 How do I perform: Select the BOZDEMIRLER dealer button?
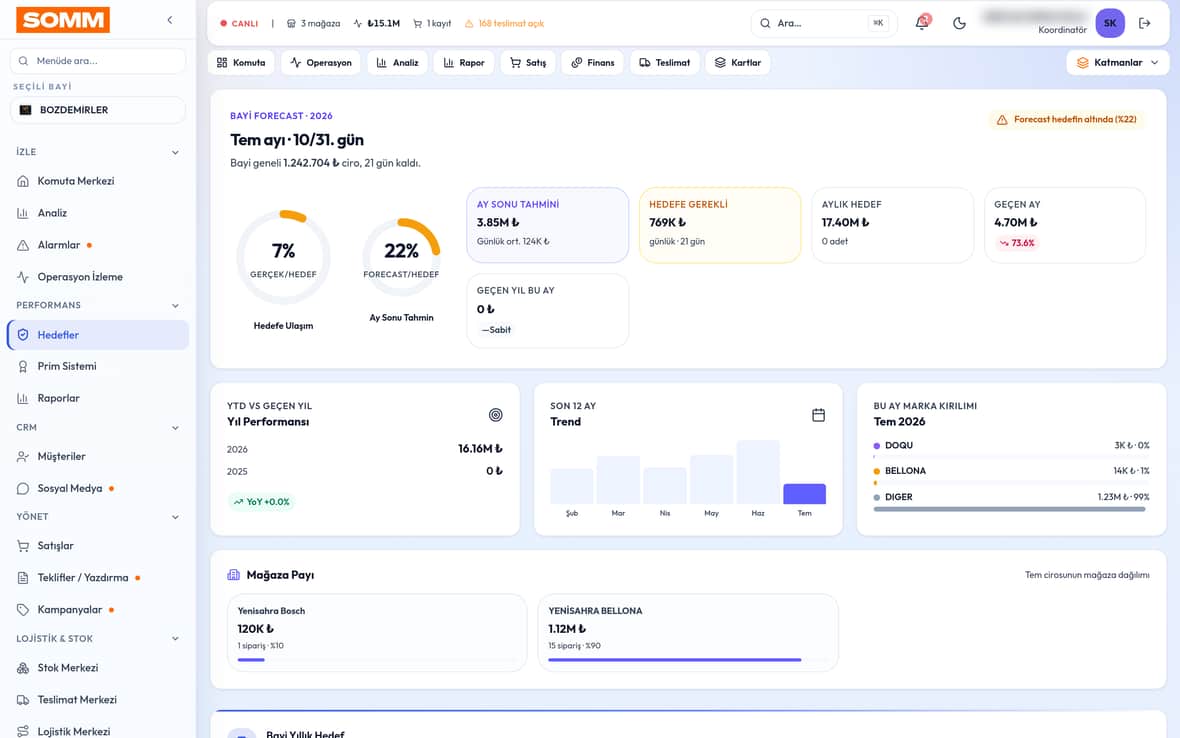pos(98,110)
